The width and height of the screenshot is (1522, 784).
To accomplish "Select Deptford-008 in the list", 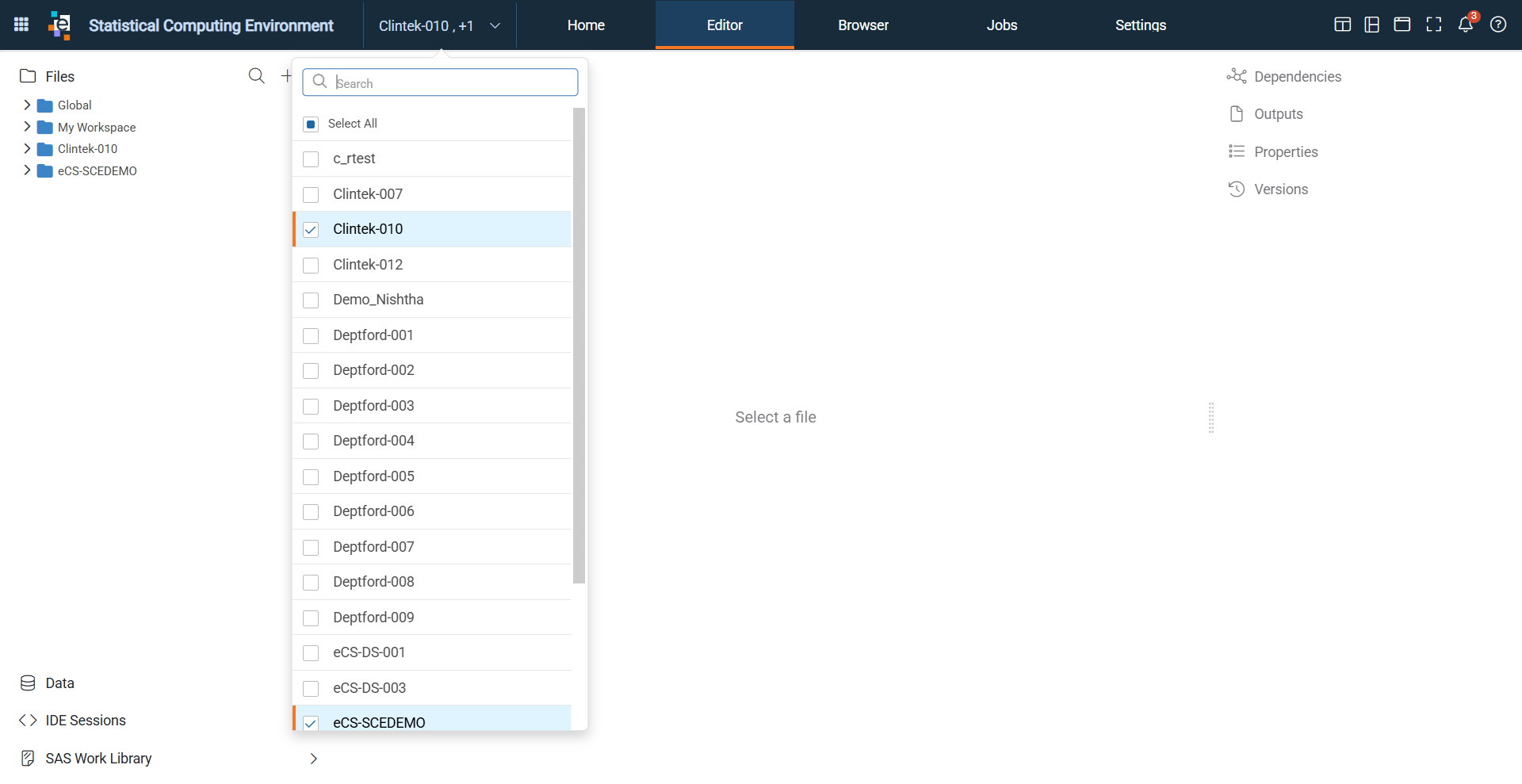I will click(x=432, y=582).
